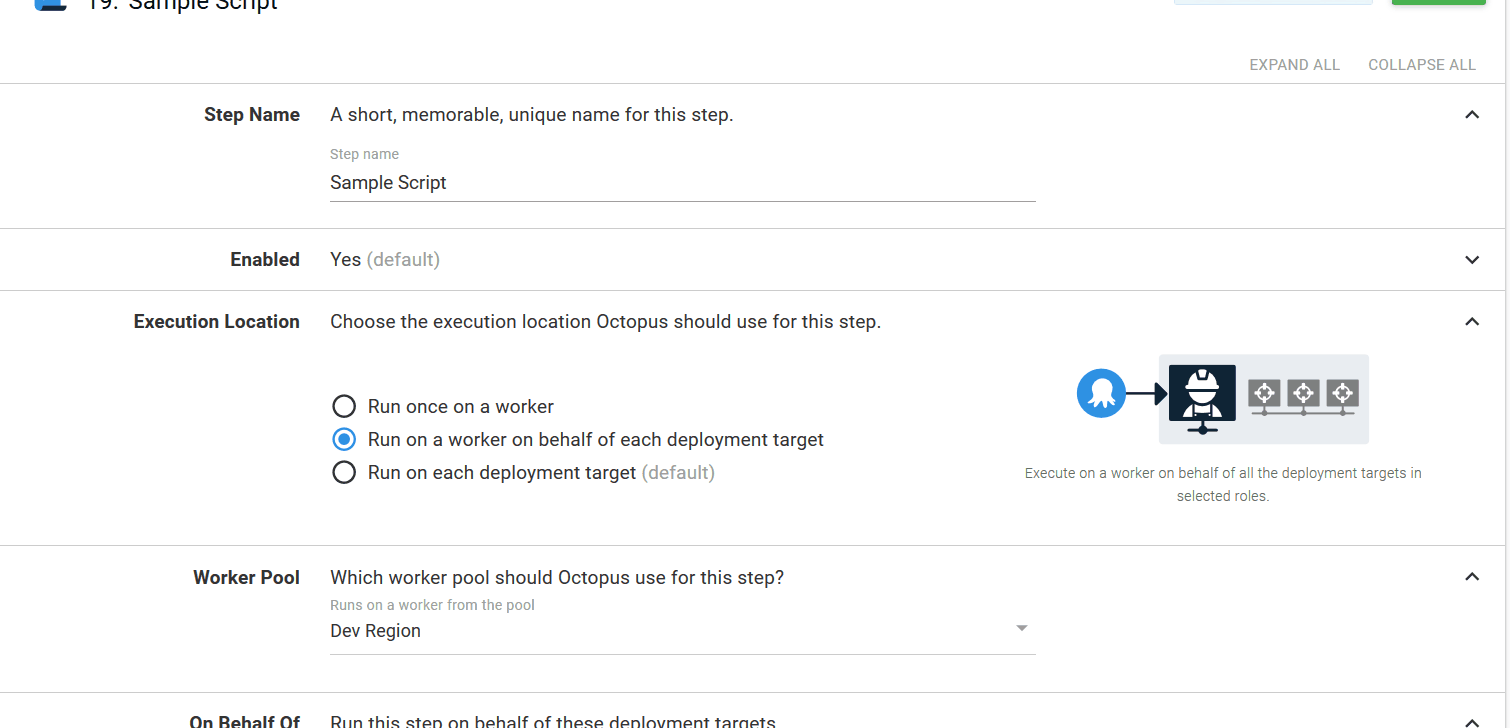Collapse the Worker Pool section
Viewport: 1510px width, 728px height.
point(1472,576)
